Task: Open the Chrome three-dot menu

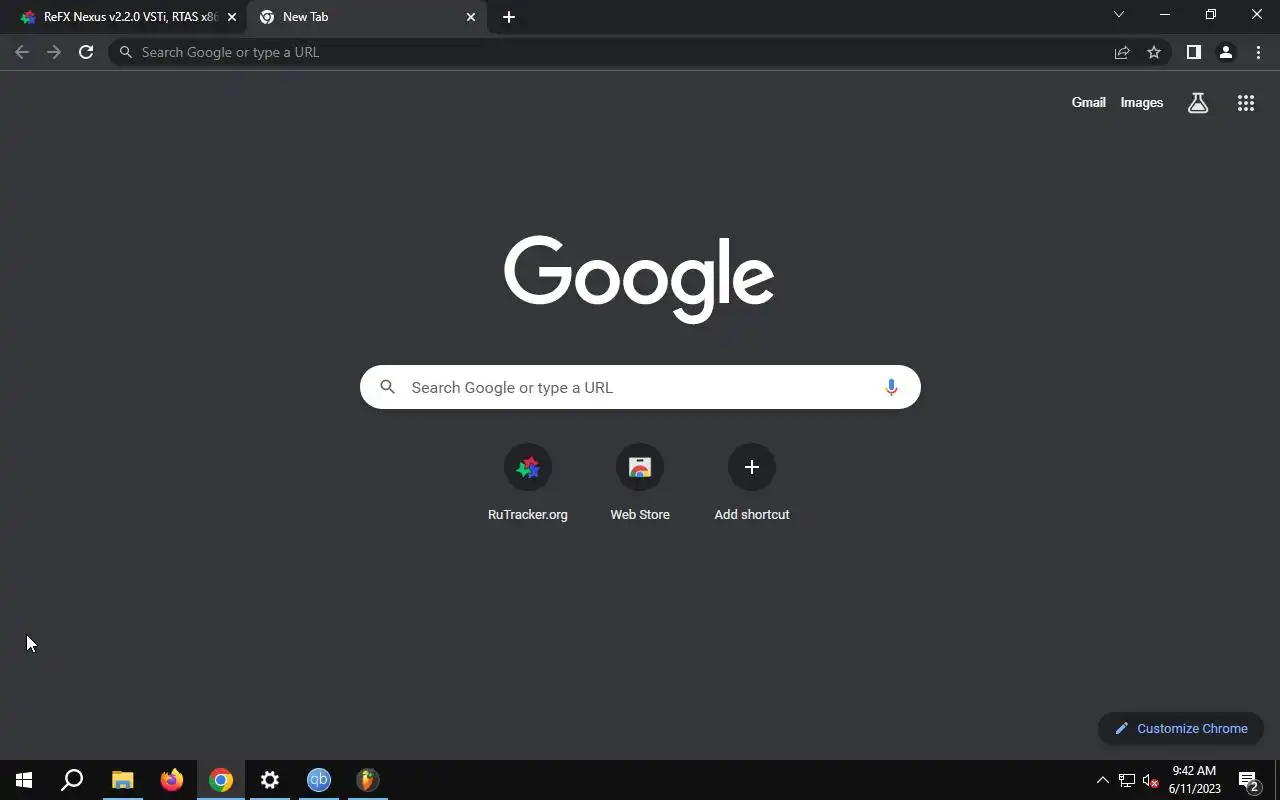Action: click(1258, 52)
